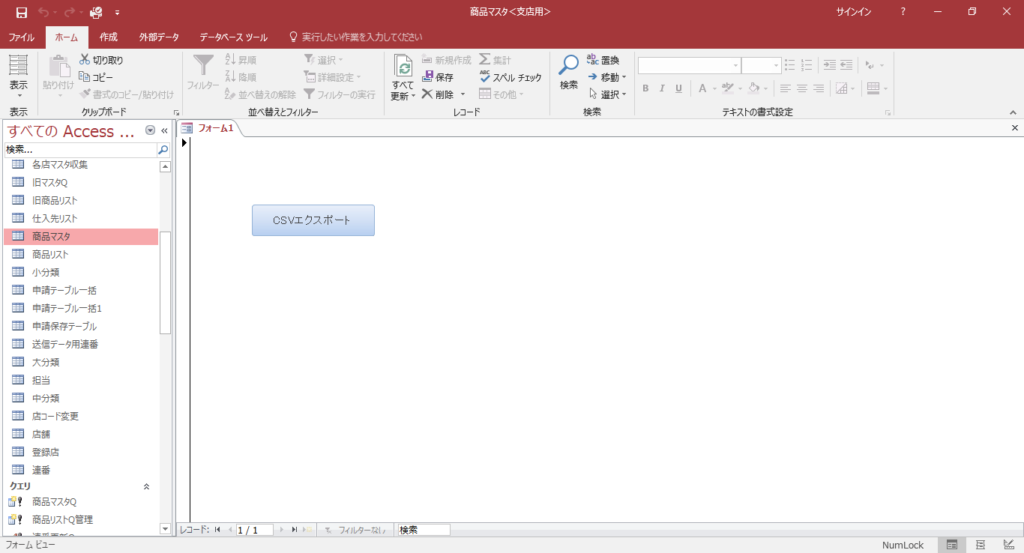Click the サインイン link

[854, 12]
